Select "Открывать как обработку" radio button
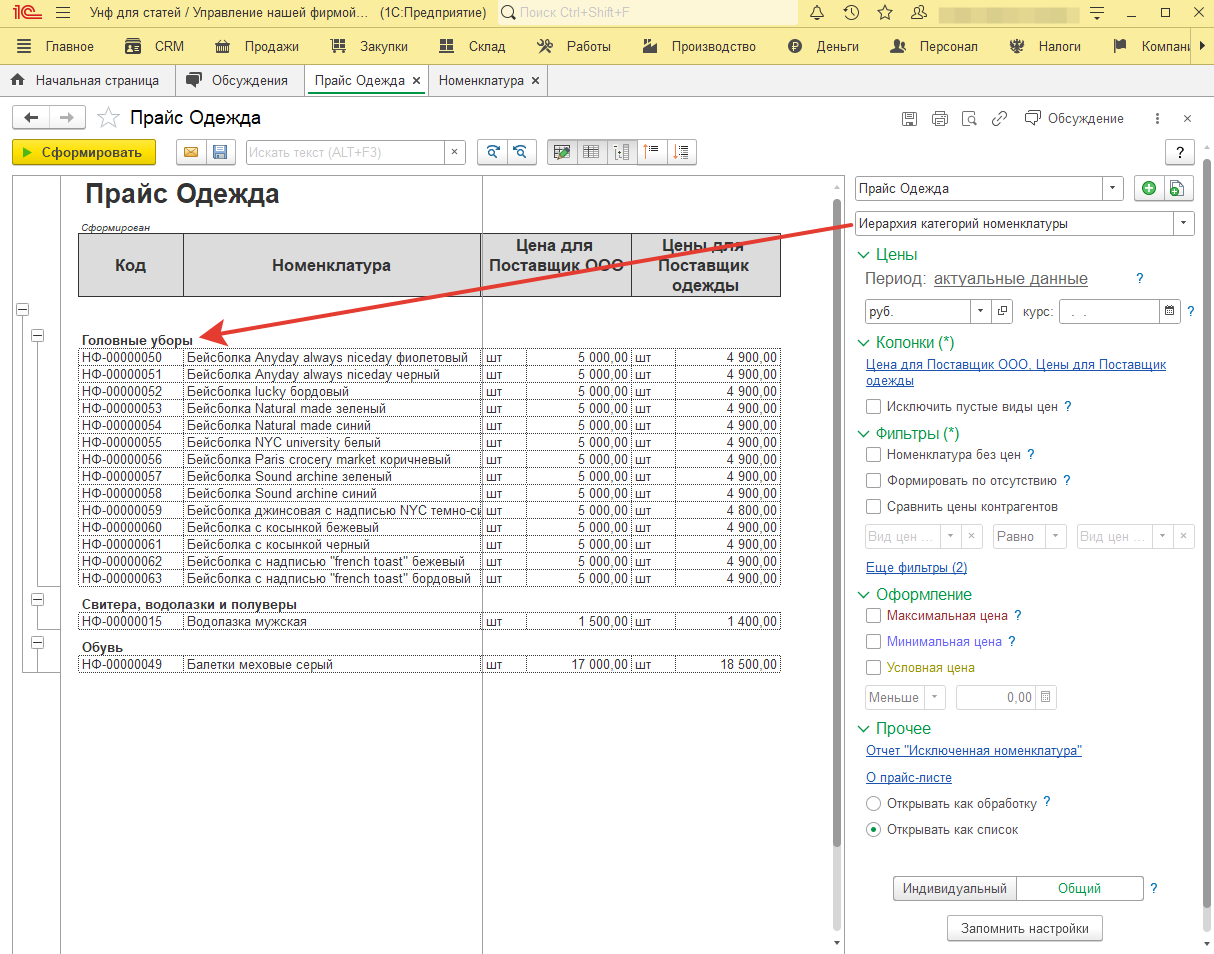 tap(874, 803)
